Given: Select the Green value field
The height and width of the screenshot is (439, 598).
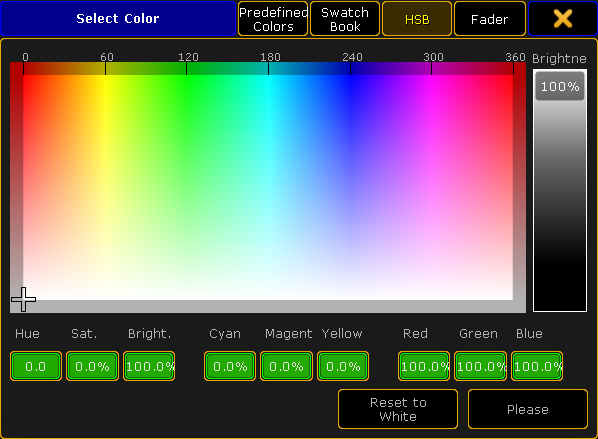Looking at the screenshot, I should pos(481,366).
